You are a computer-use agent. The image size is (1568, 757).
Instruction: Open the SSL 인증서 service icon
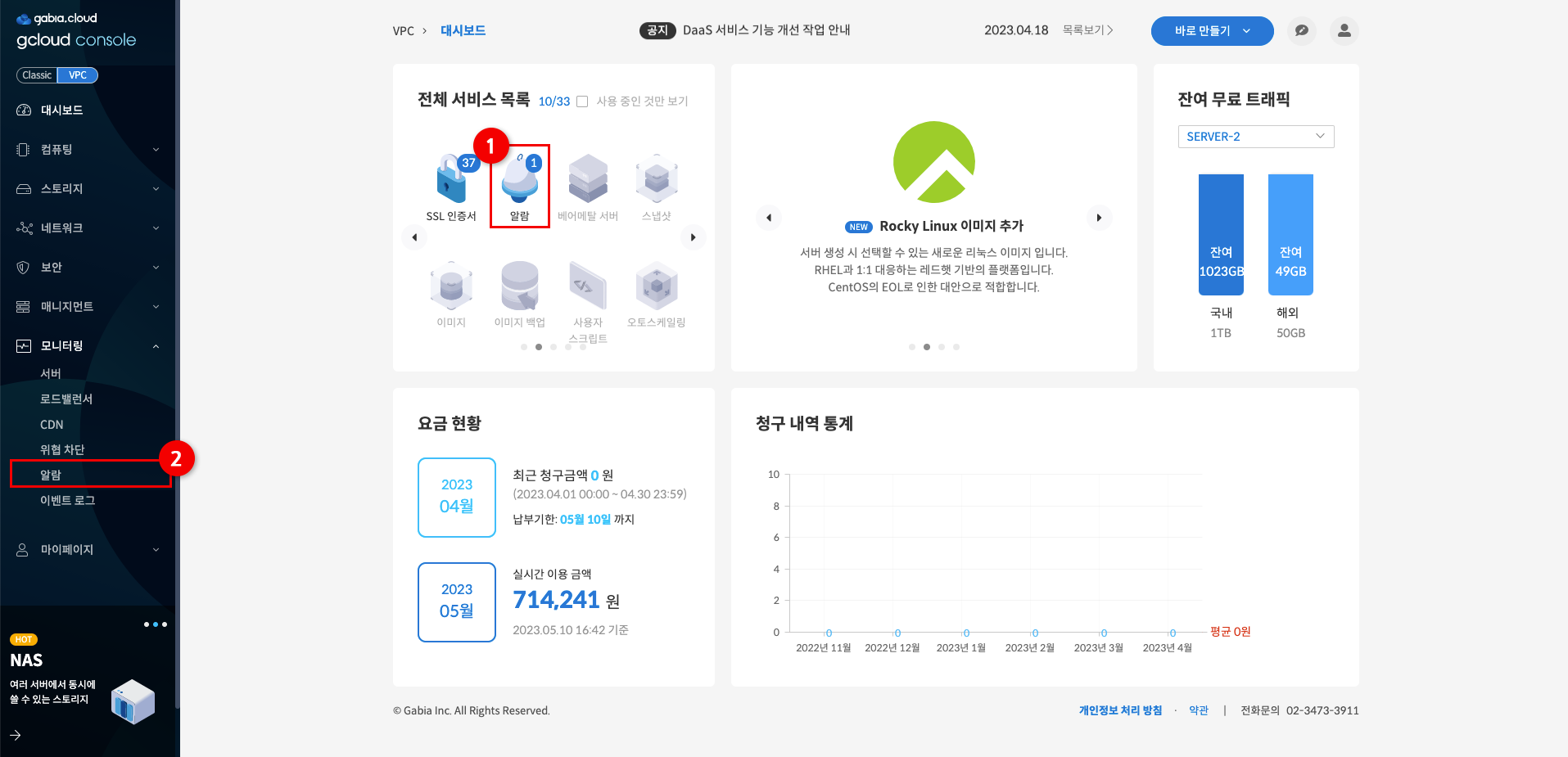tap(451, 179)
